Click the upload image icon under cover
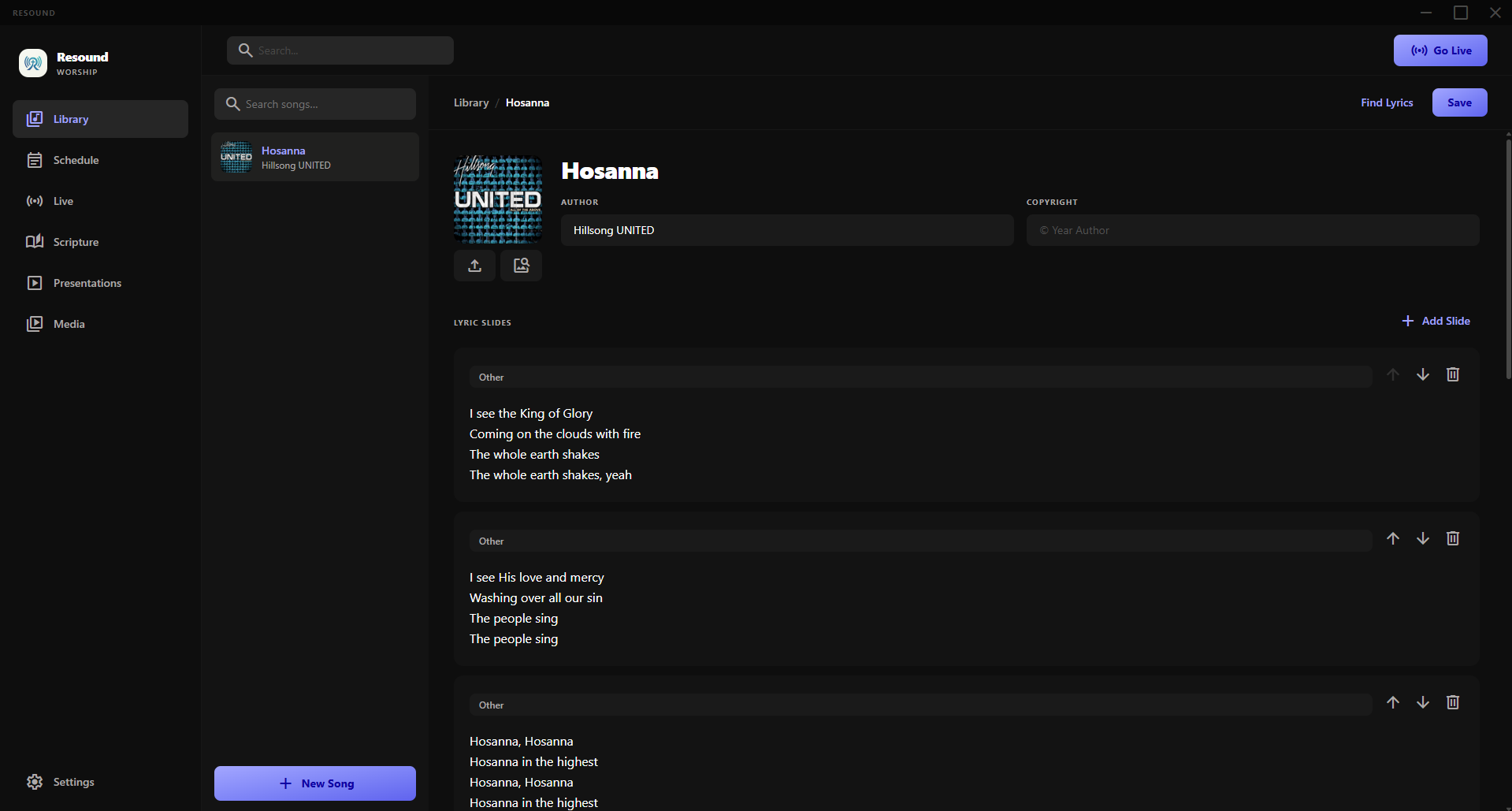 474,266
